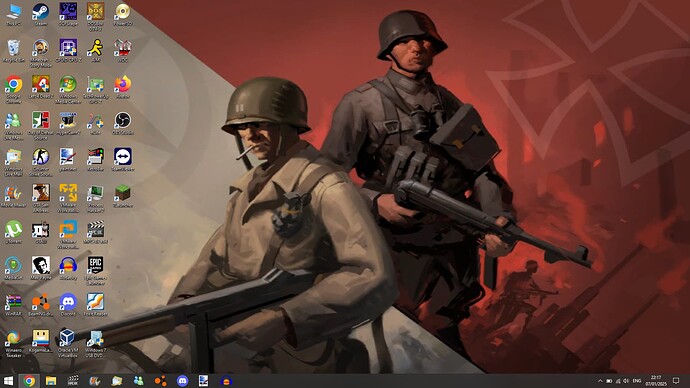Viewport: 690px width, 388px height.
Task: Launch the HyperCam desktop shortcut
Action: [68, 123]
